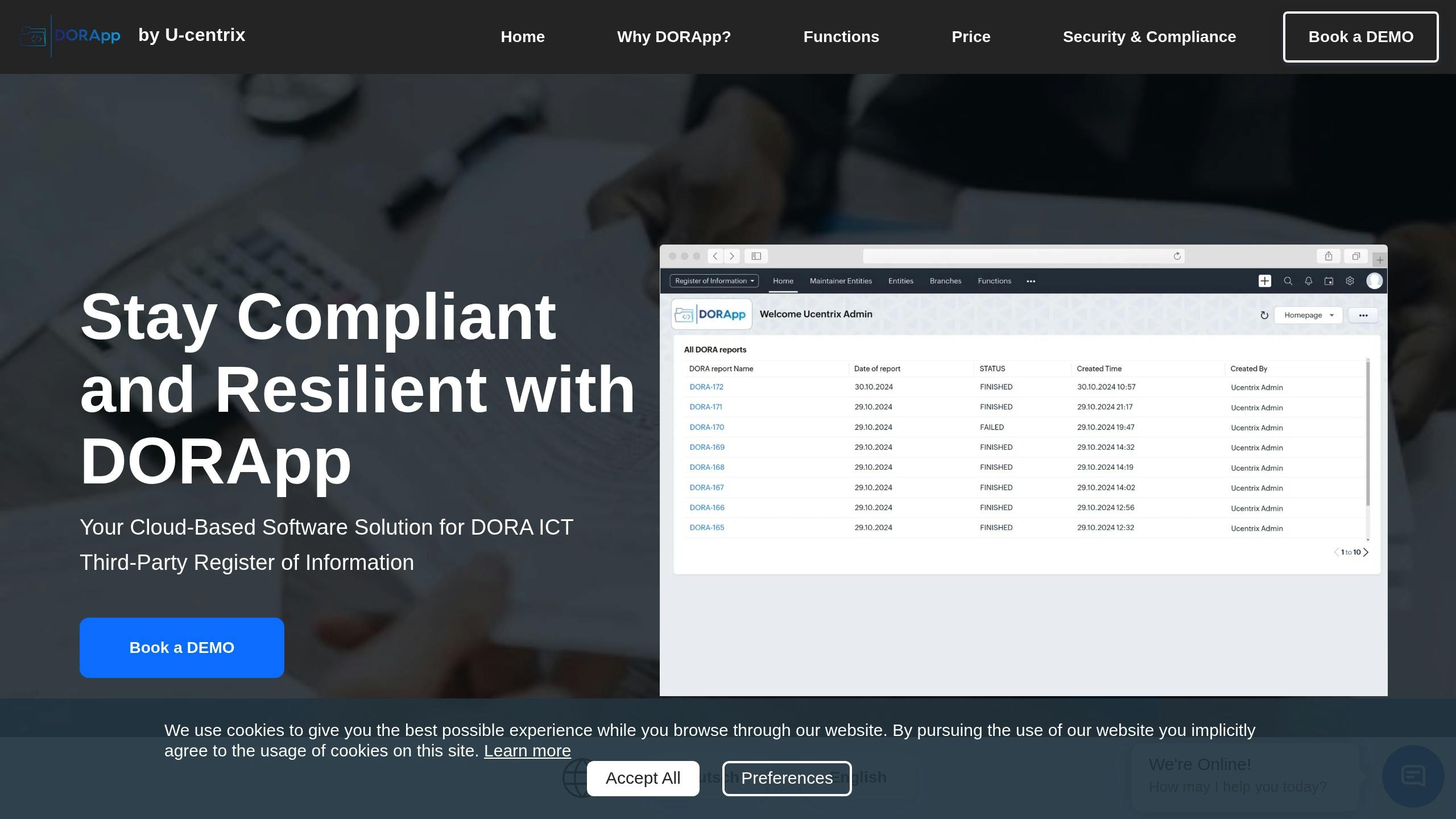Open the notifications bell icon
The image size is (1456, 819).
1309,281
